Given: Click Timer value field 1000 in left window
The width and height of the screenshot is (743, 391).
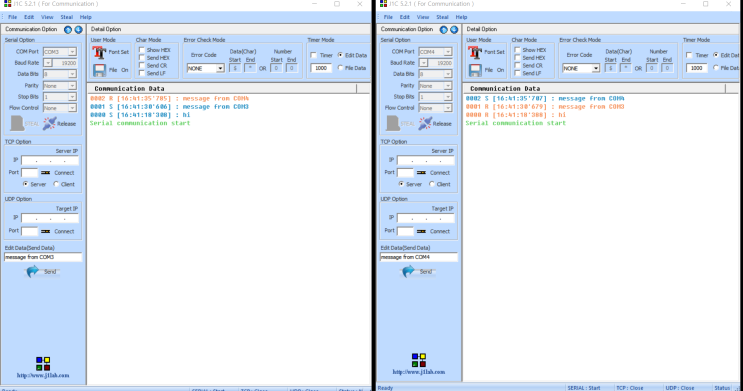Looking at the screenshot, I should [x=321, y=68].
